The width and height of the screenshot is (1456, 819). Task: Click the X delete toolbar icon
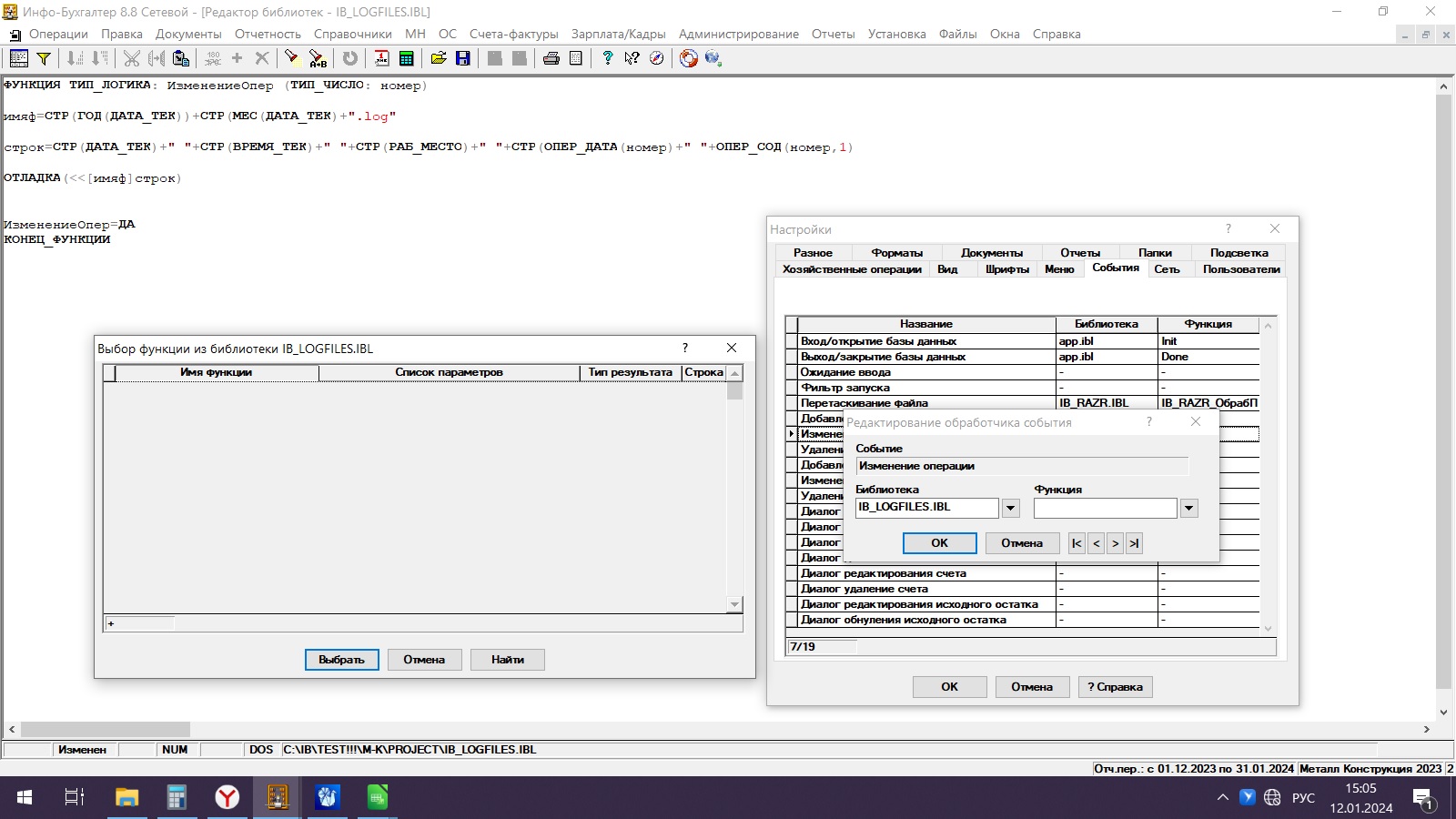pyautogui.click(x=262, y=58)
